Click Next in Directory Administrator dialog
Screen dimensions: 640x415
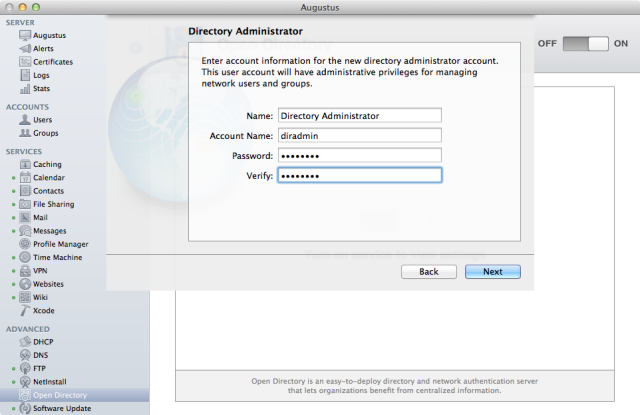[493, 272]
